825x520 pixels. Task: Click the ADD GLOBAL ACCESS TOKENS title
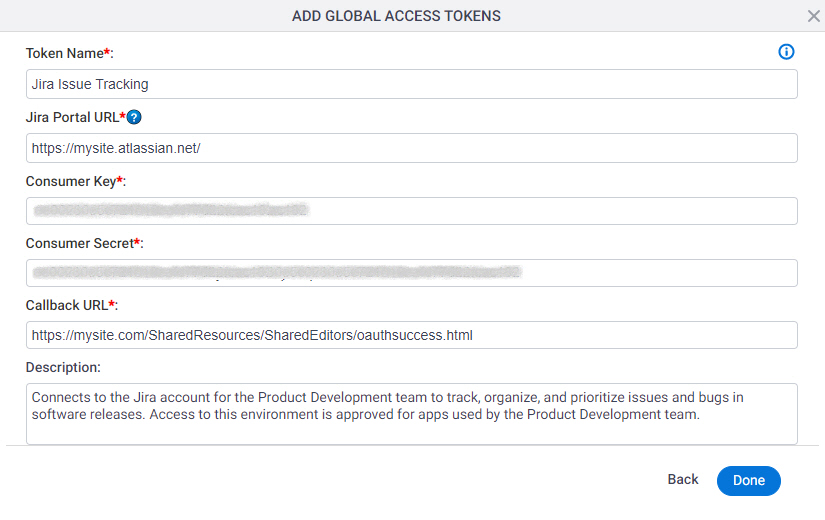pyautogui.click(x=396, y=16)
